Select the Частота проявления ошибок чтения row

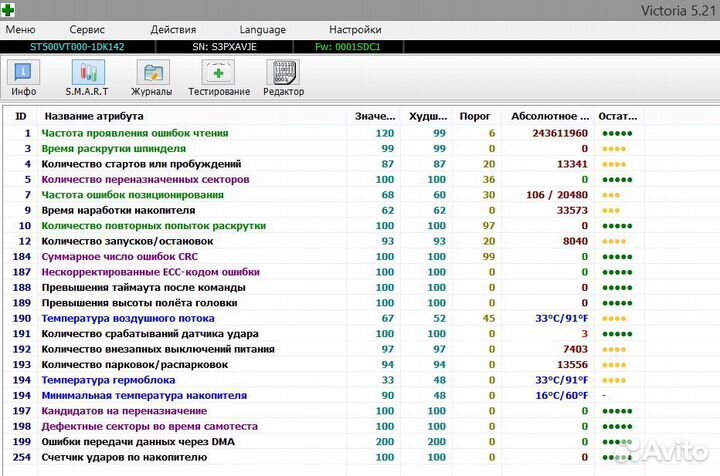134,133
